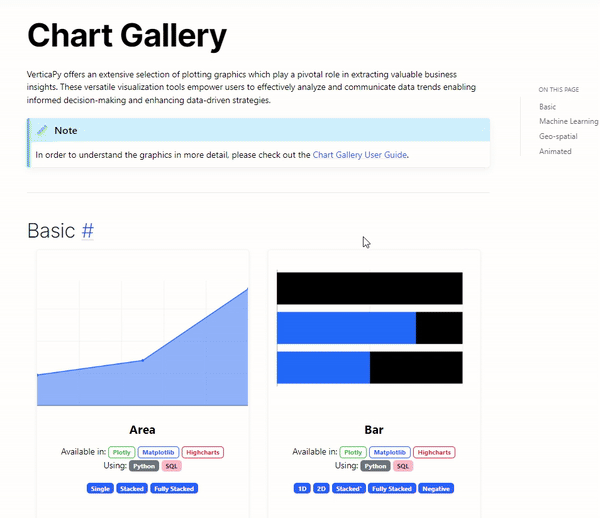Click the # anchor beside Basic heading
The height and width of the screenshot is (518, 600).
(x=88, y=231)
